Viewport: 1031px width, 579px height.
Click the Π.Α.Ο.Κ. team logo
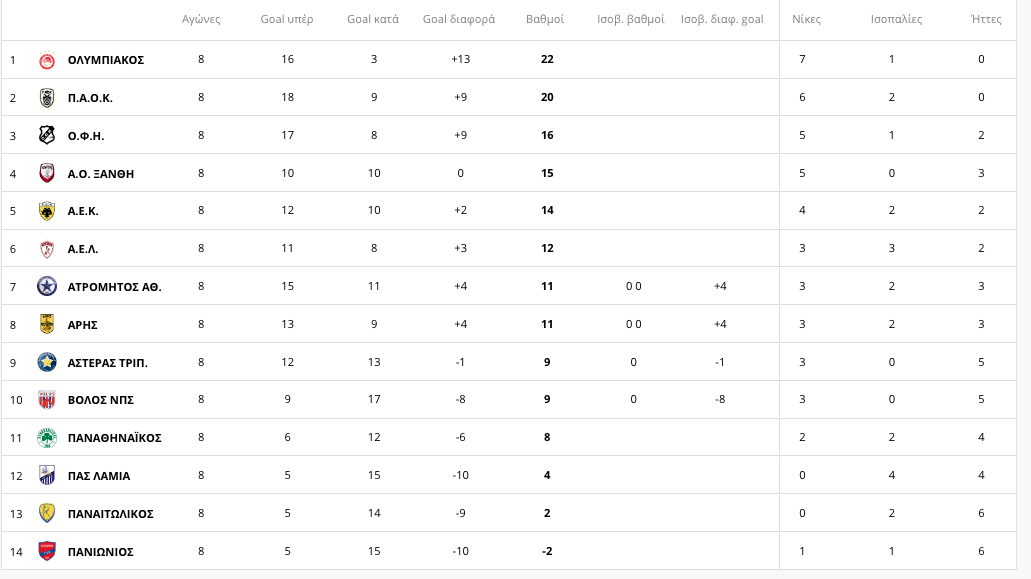pyautogui.click(x=47, y=98)
